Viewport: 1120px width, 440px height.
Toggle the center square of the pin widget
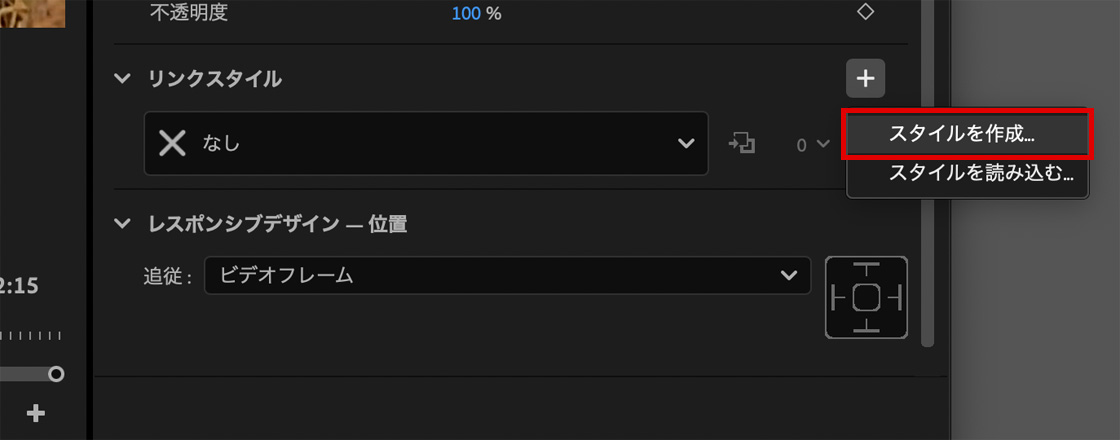(866, 297)
